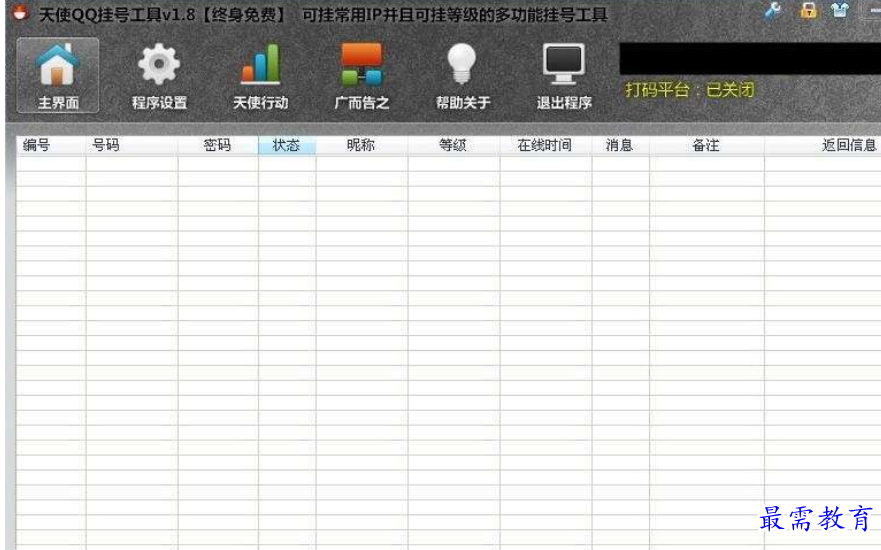The height and width of the screenshot is (550, 881).
Task: Click 退出程序 monitor icon
Action: [x=564, y=64]
